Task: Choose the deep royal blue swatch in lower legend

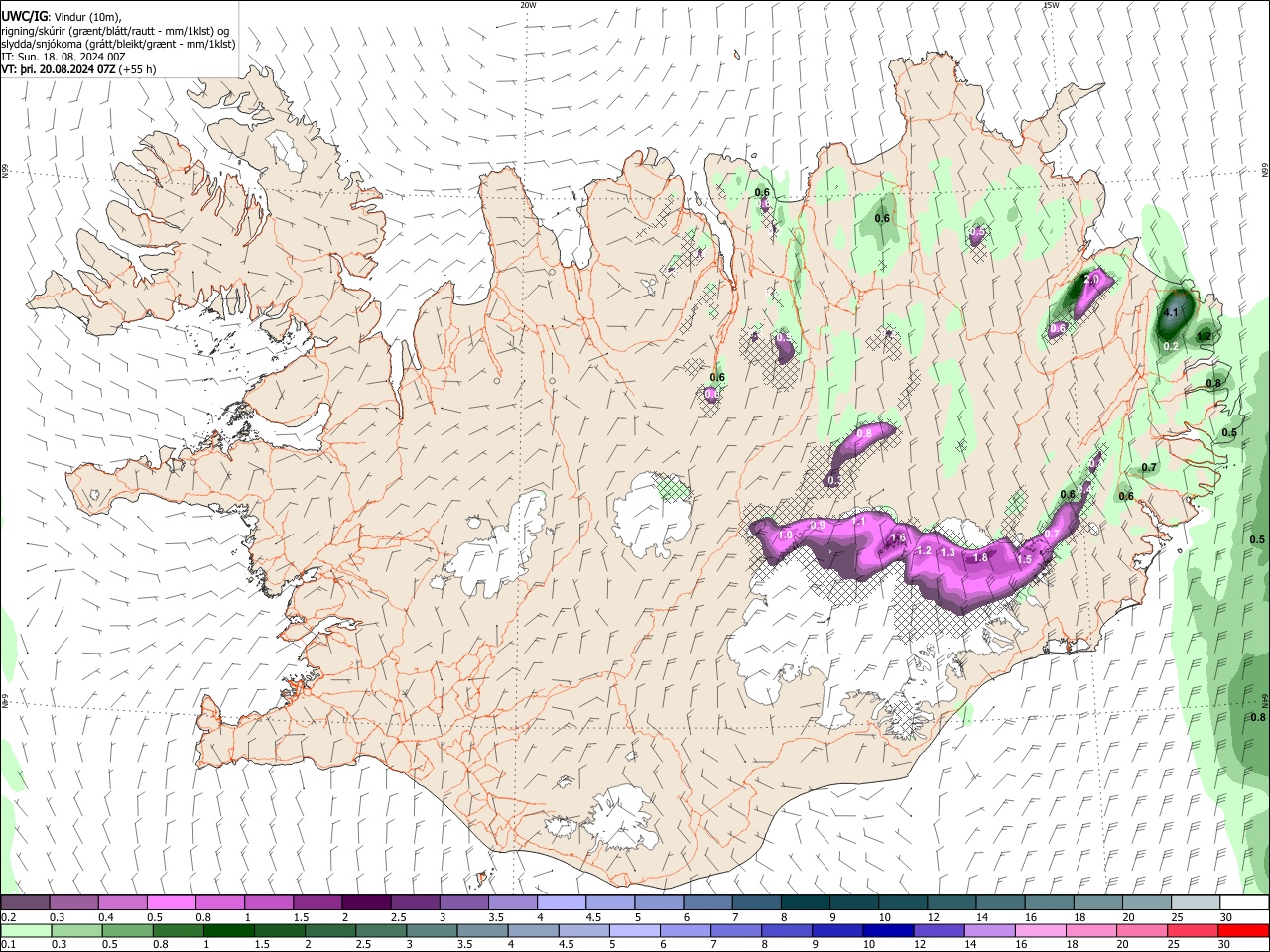Action: pyautogui.click(x=887, y=930)
